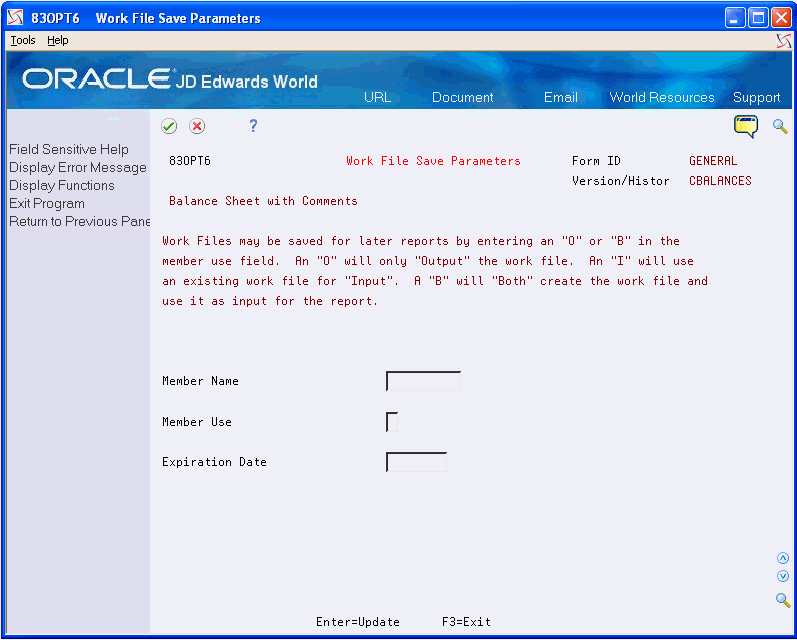The width and height of the screenshot is (797, 640).
Task: Click the Form ID label
Action: pos(596,161)
